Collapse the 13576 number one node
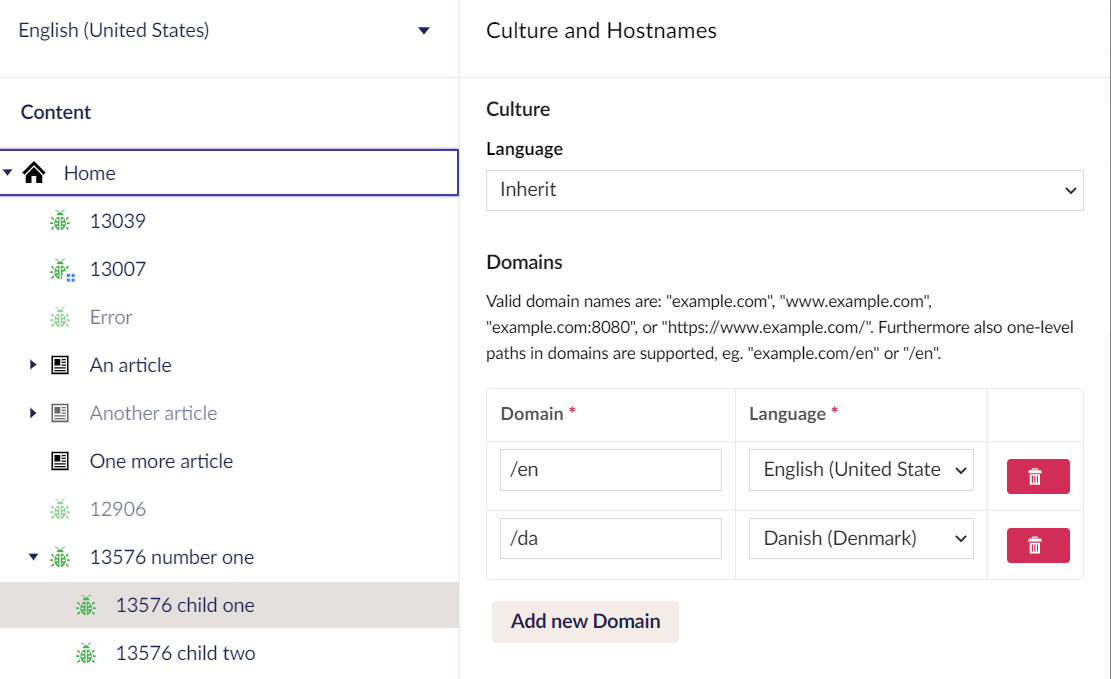Image resolution: width=1111 pixels, height=679 pixels. pyautogui.click(x=33, y=557)
